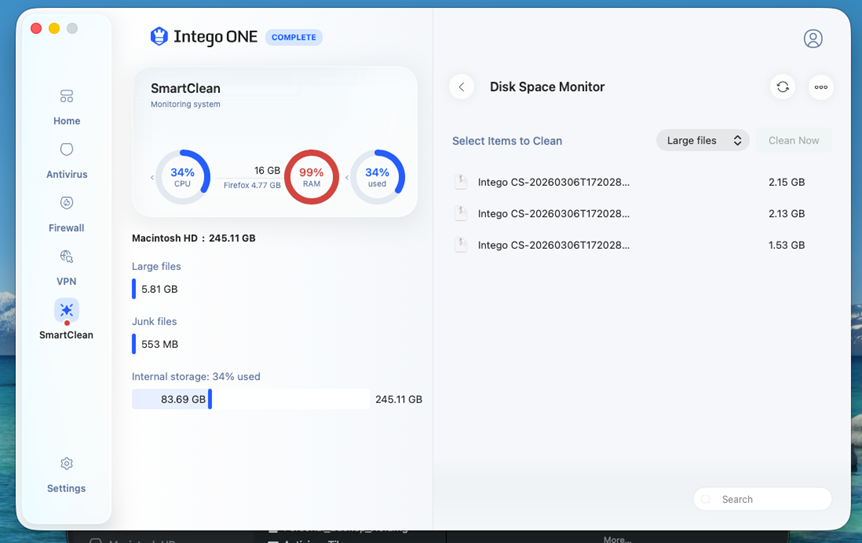Close the Intego window with red button

tap(36, 28)
